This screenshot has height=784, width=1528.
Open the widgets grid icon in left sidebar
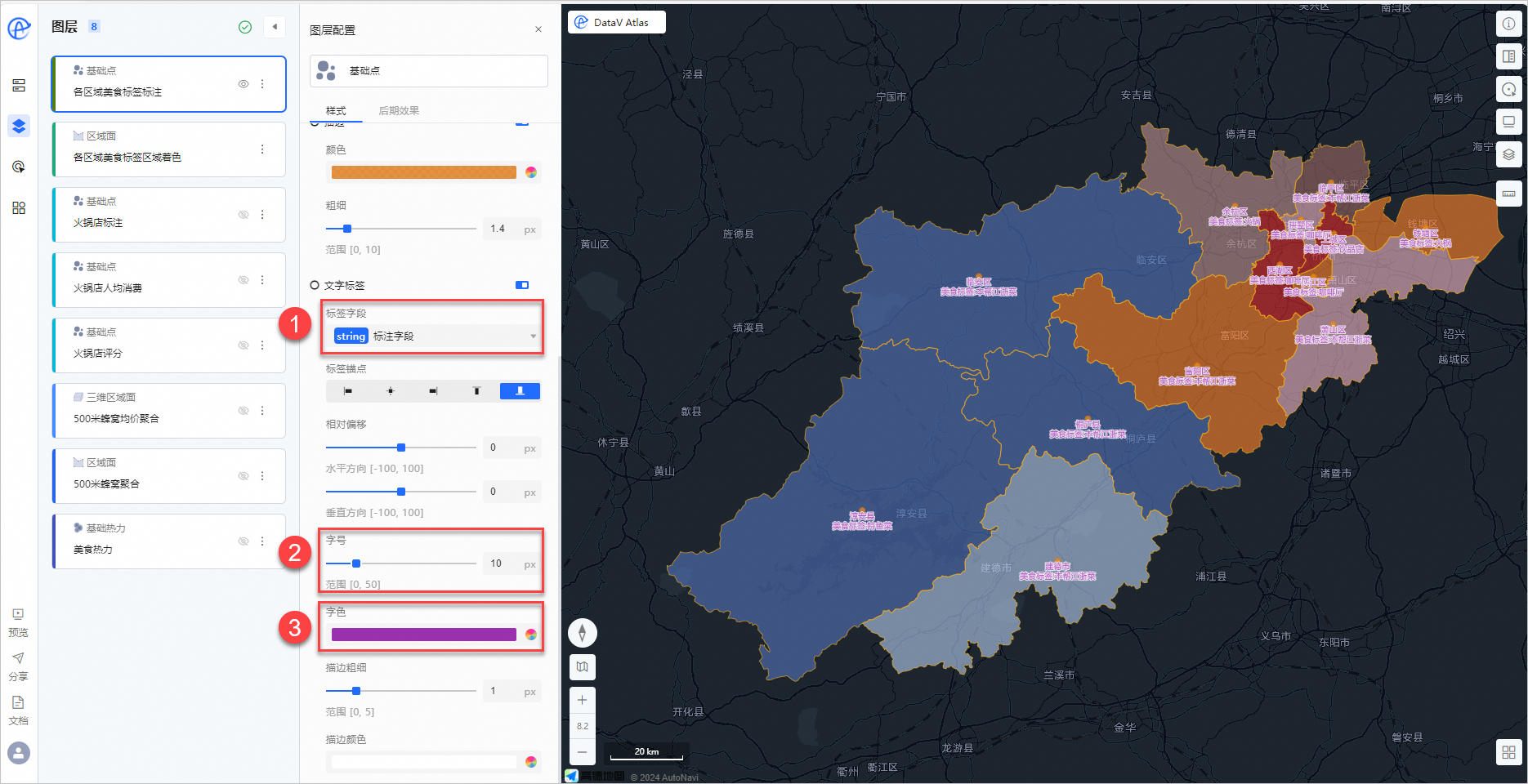click(x=19, y=208)
